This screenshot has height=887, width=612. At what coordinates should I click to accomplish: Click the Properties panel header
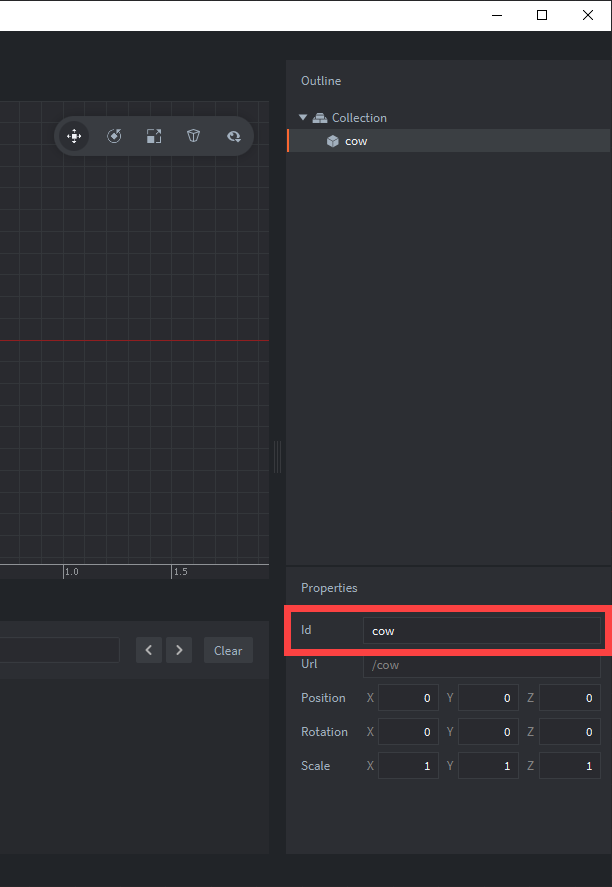click(x=329, y=588)
